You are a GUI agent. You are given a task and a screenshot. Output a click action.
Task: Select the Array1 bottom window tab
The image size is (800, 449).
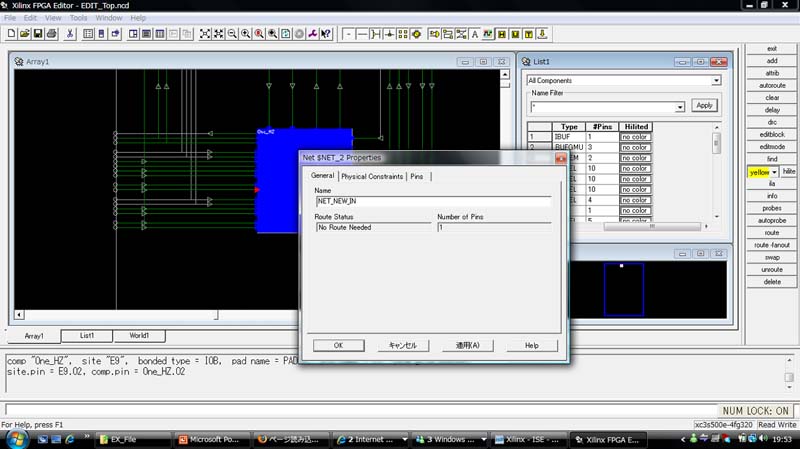coord(34,336)
